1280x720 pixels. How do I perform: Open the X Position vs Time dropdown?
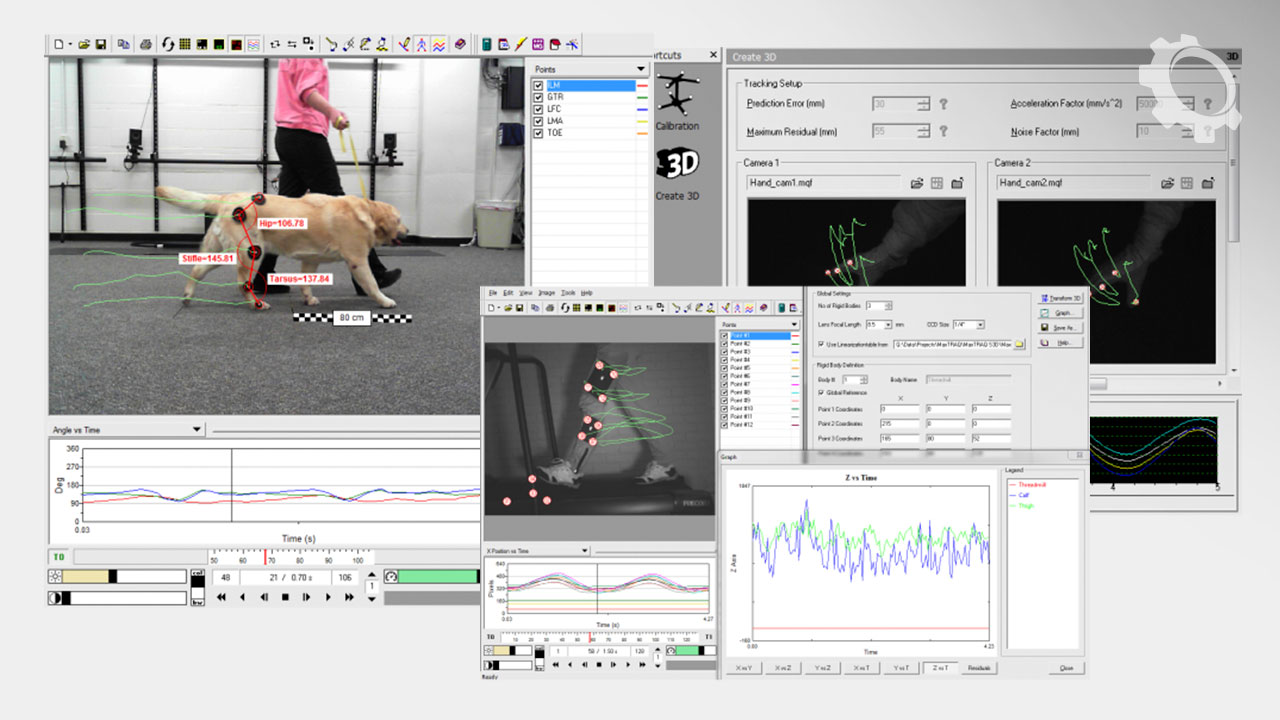[x=585, y=551]
